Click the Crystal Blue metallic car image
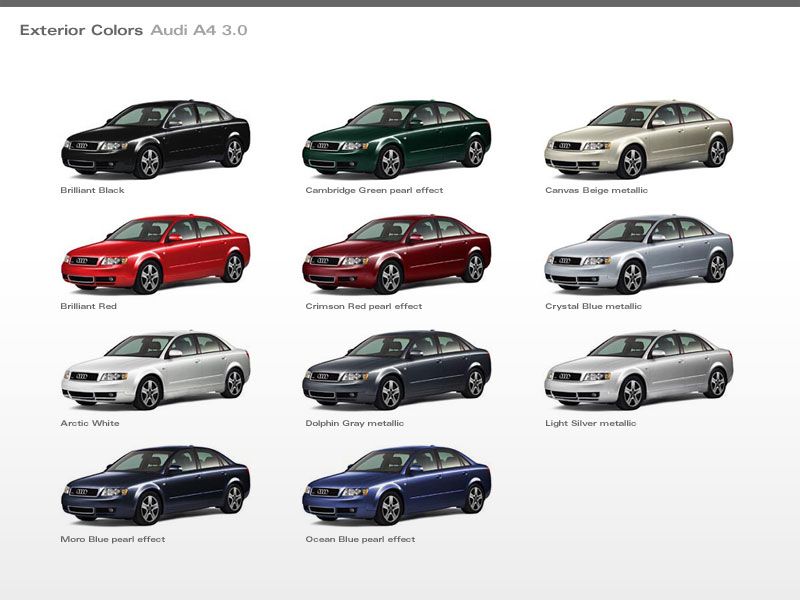 [638, 255]
